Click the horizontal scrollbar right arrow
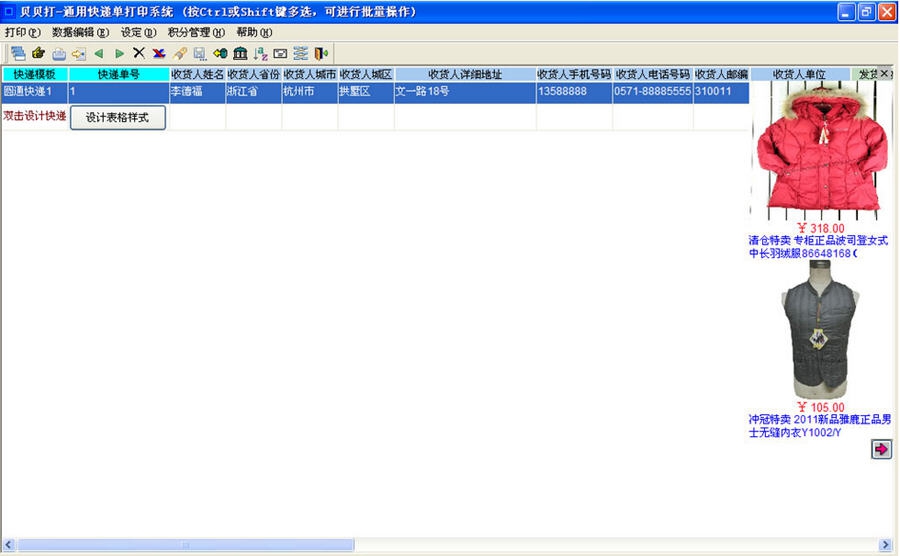This screenshot has height=556, width=900. tap(885, 545)
